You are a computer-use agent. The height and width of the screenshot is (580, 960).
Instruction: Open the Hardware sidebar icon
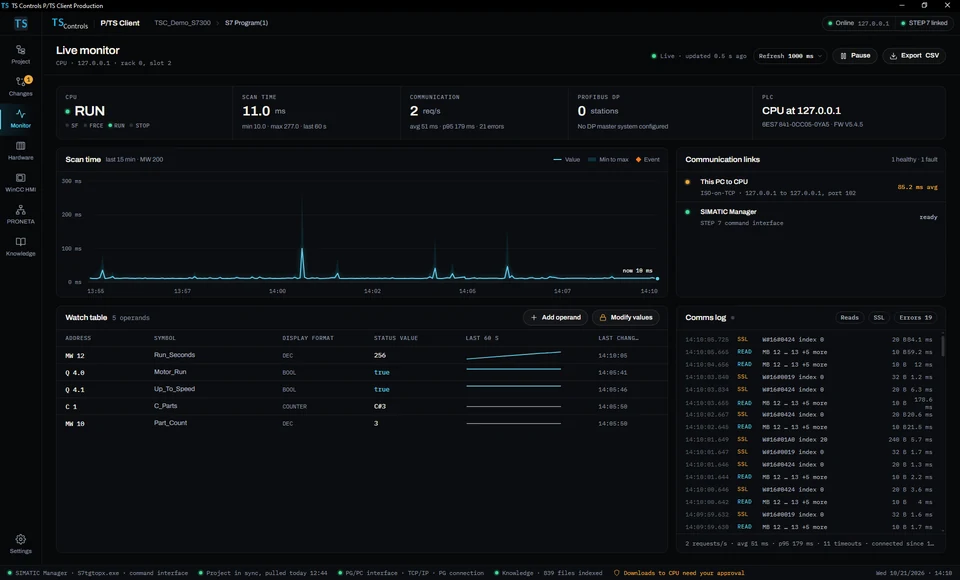pyautogui.click(x=20, y=150)
